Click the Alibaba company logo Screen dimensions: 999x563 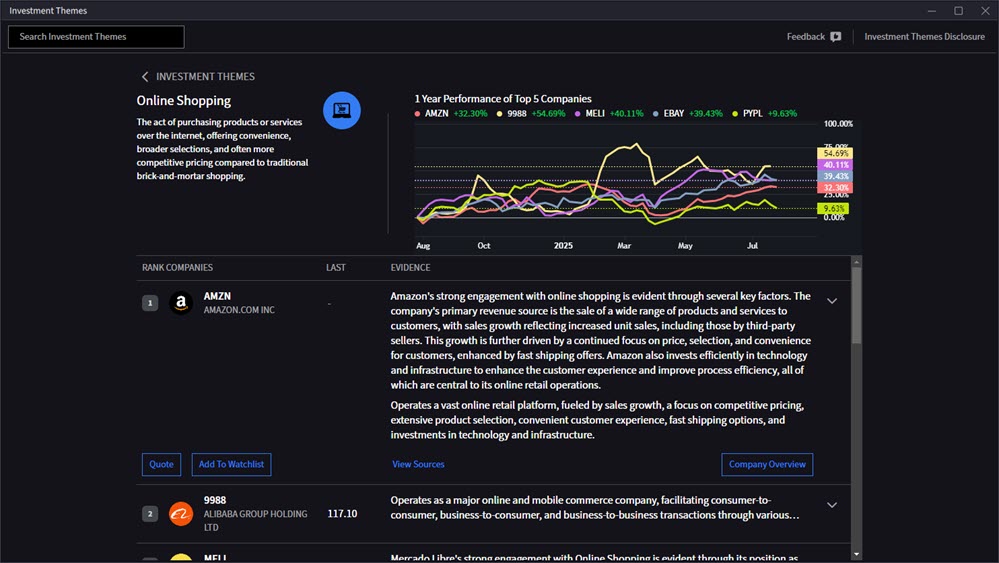click(181, 513)
